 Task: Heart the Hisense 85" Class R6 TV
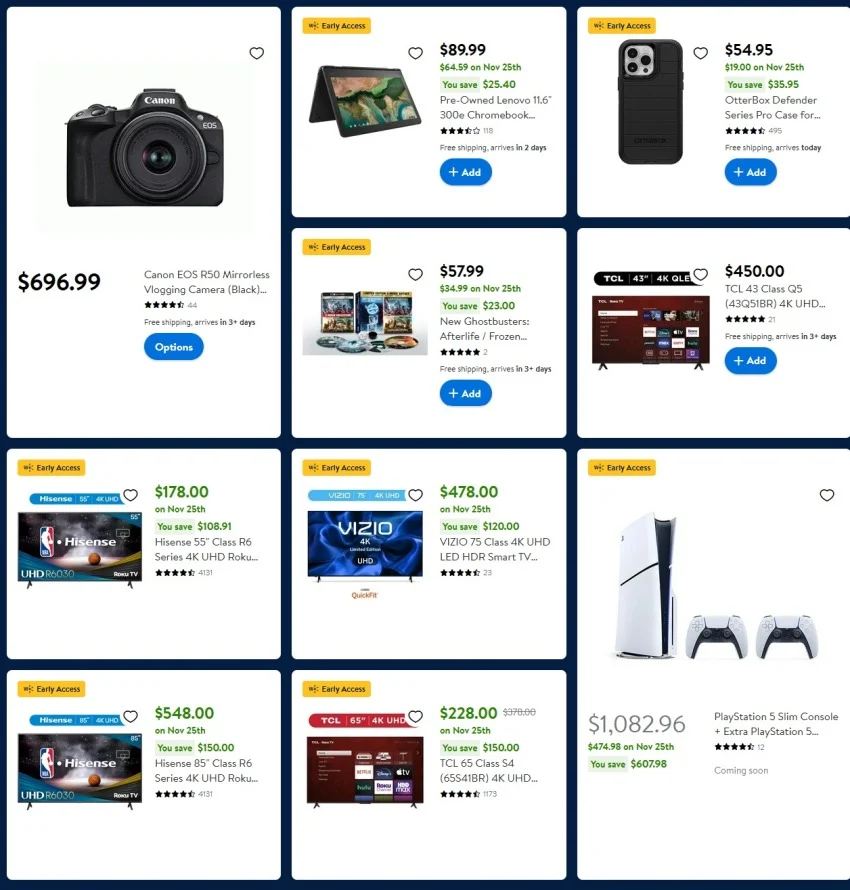point(131,717)
